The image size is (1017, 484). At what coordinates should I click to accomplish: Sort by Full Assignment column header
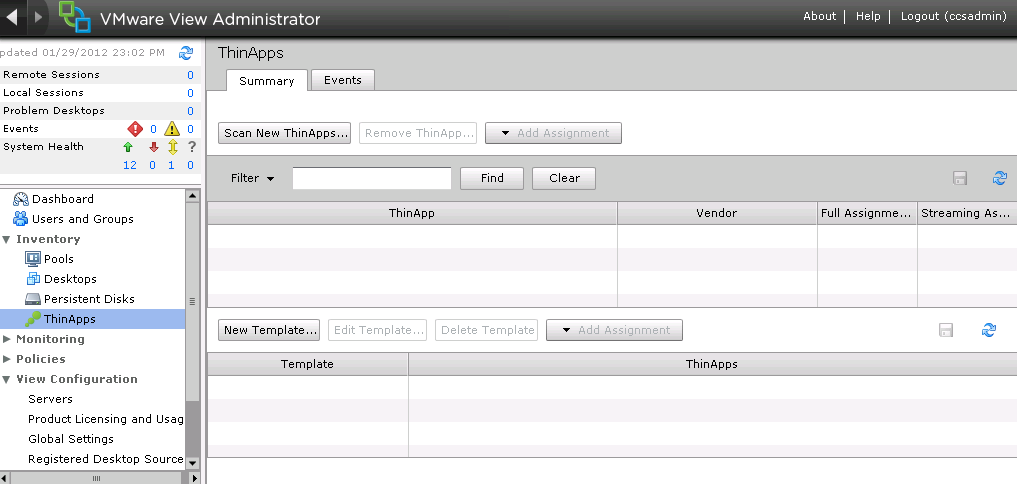click(x=867, y=213)
